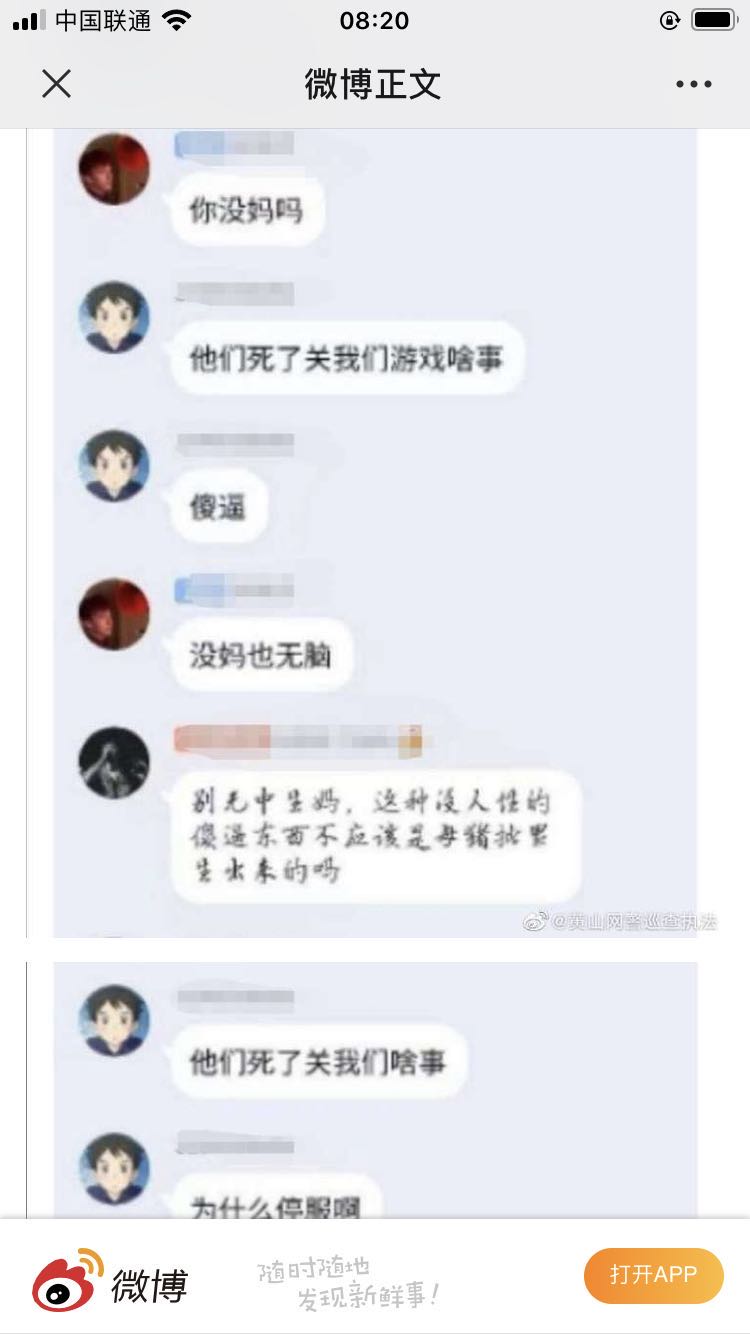
Task: Open the first chat screenshot image
Action: [375, 533]
